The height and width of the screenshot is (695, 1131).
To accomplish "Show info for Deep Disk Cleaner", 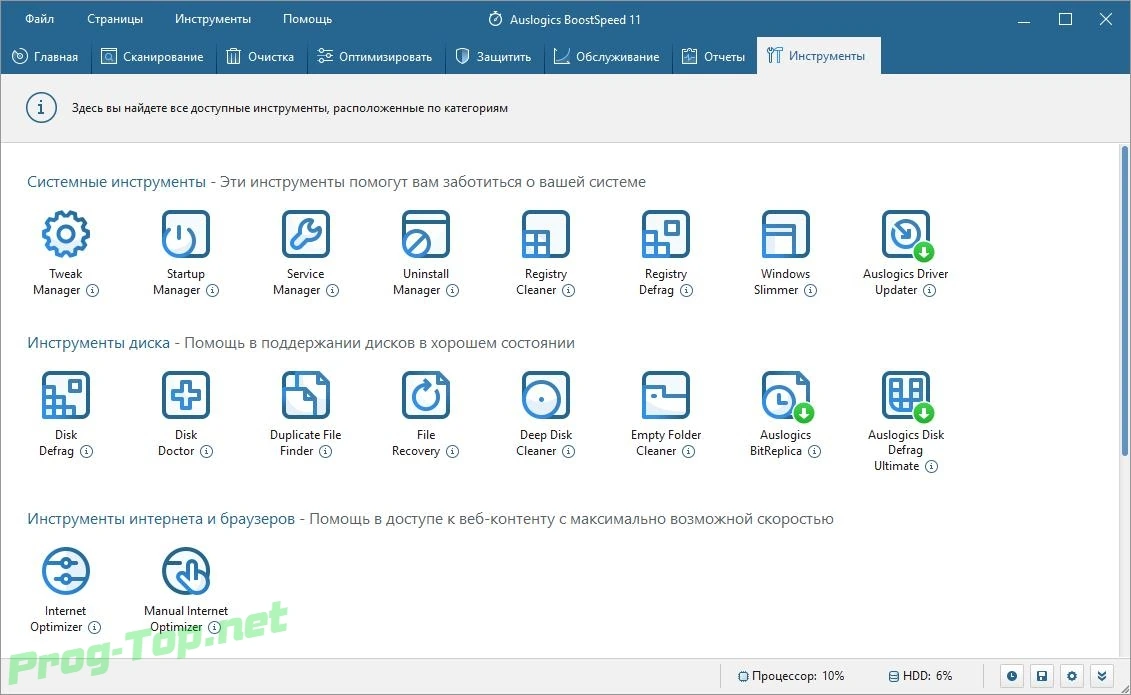I will 568,451.
